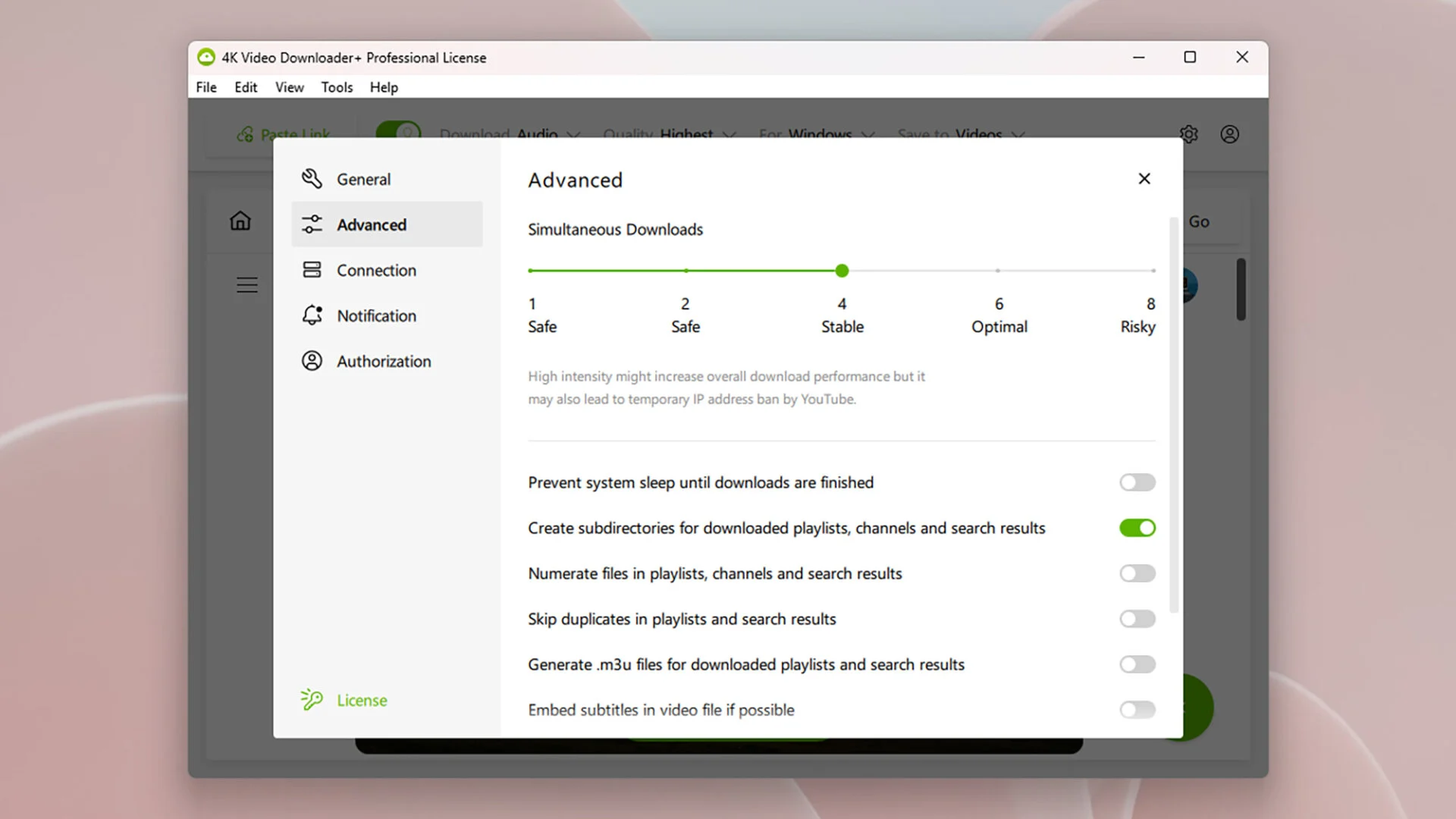
Task: Set simultaneous downloads slider to 1 Safe
Action: pos(531,271)
